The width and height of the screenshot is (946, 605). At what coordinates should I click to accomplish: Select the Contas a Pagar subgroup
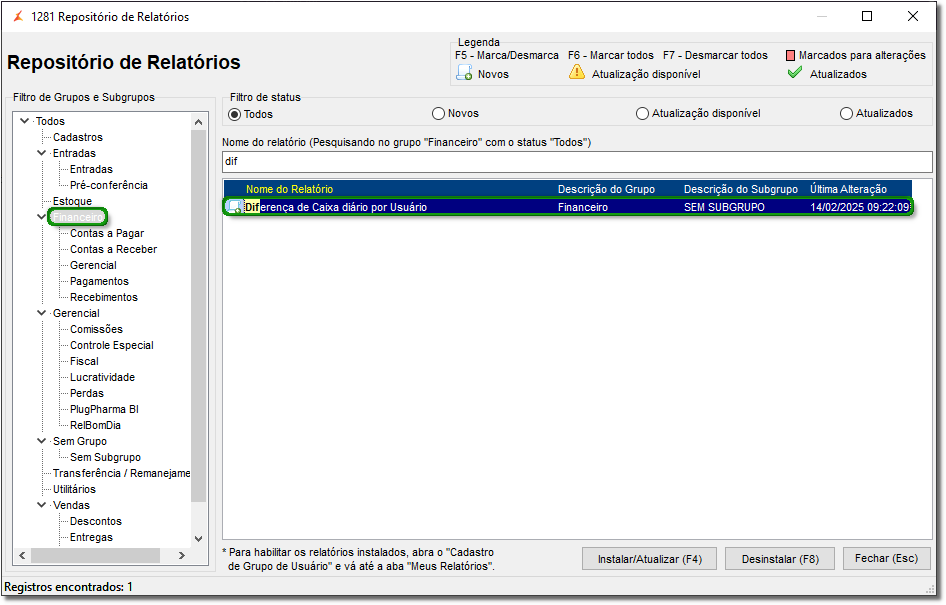coord(107,233)
